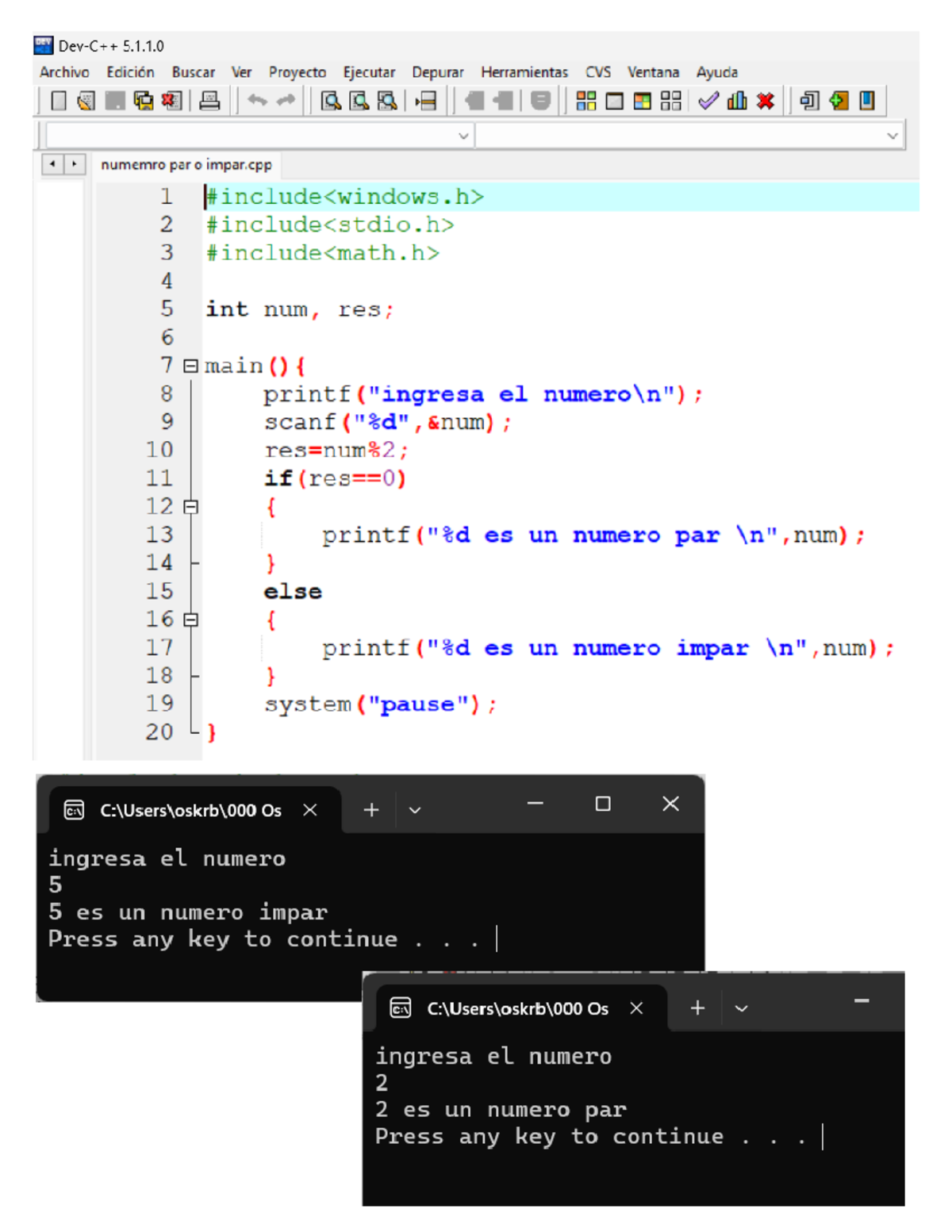Click the Compile icon with colored squares
Screen dimensions: 952x1232
pyautogui.click(x=585, y=101)
